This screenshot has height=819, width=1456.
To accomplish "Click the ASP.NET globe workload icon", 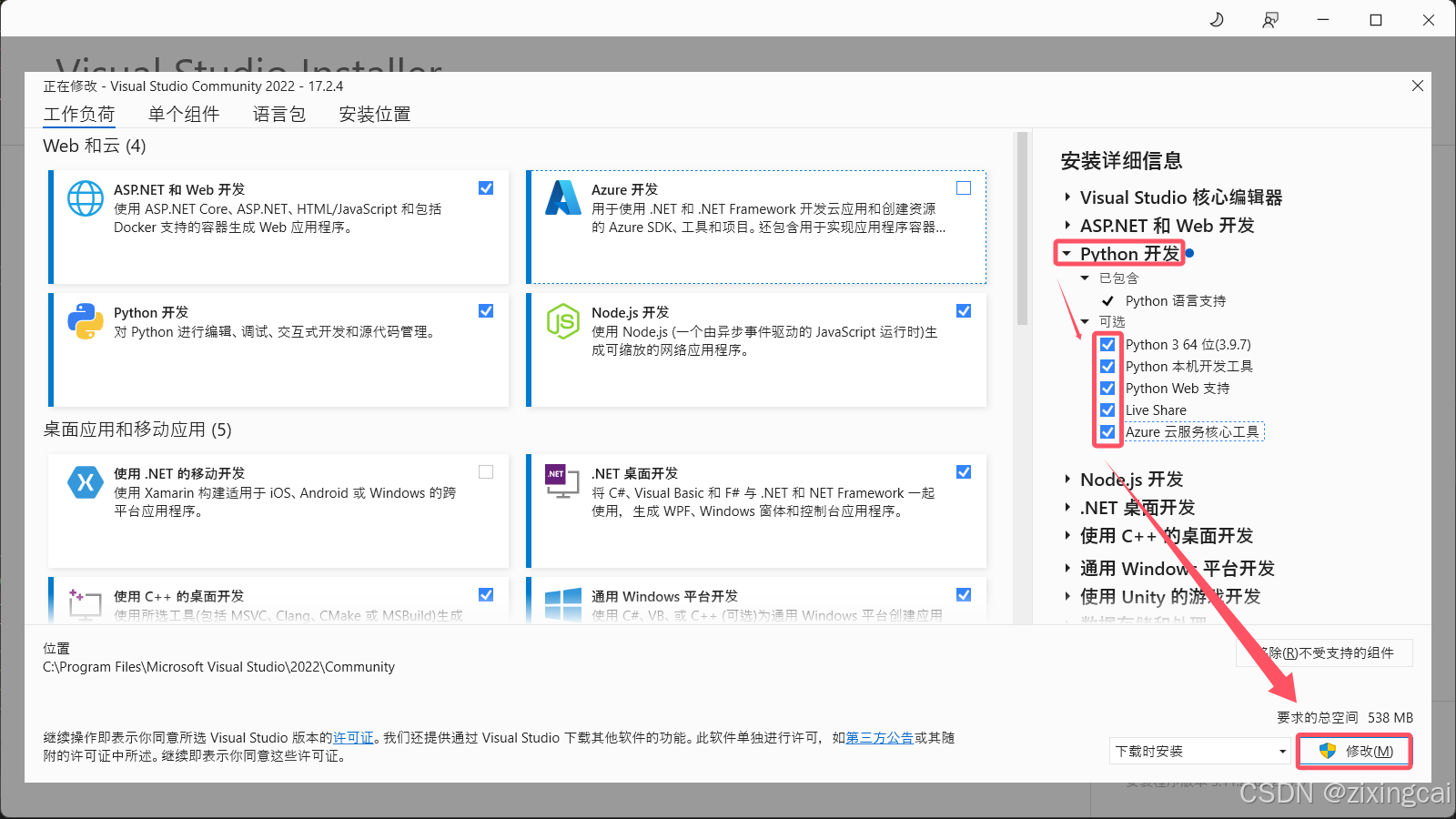I will 86,198.
